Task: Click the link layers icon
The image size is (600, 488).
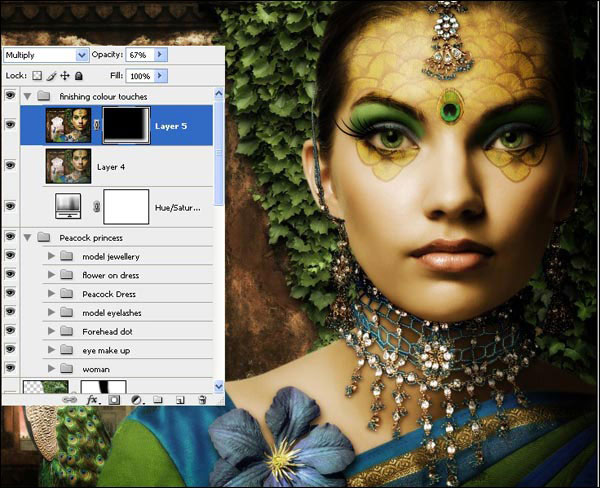Action: point(71,399)
